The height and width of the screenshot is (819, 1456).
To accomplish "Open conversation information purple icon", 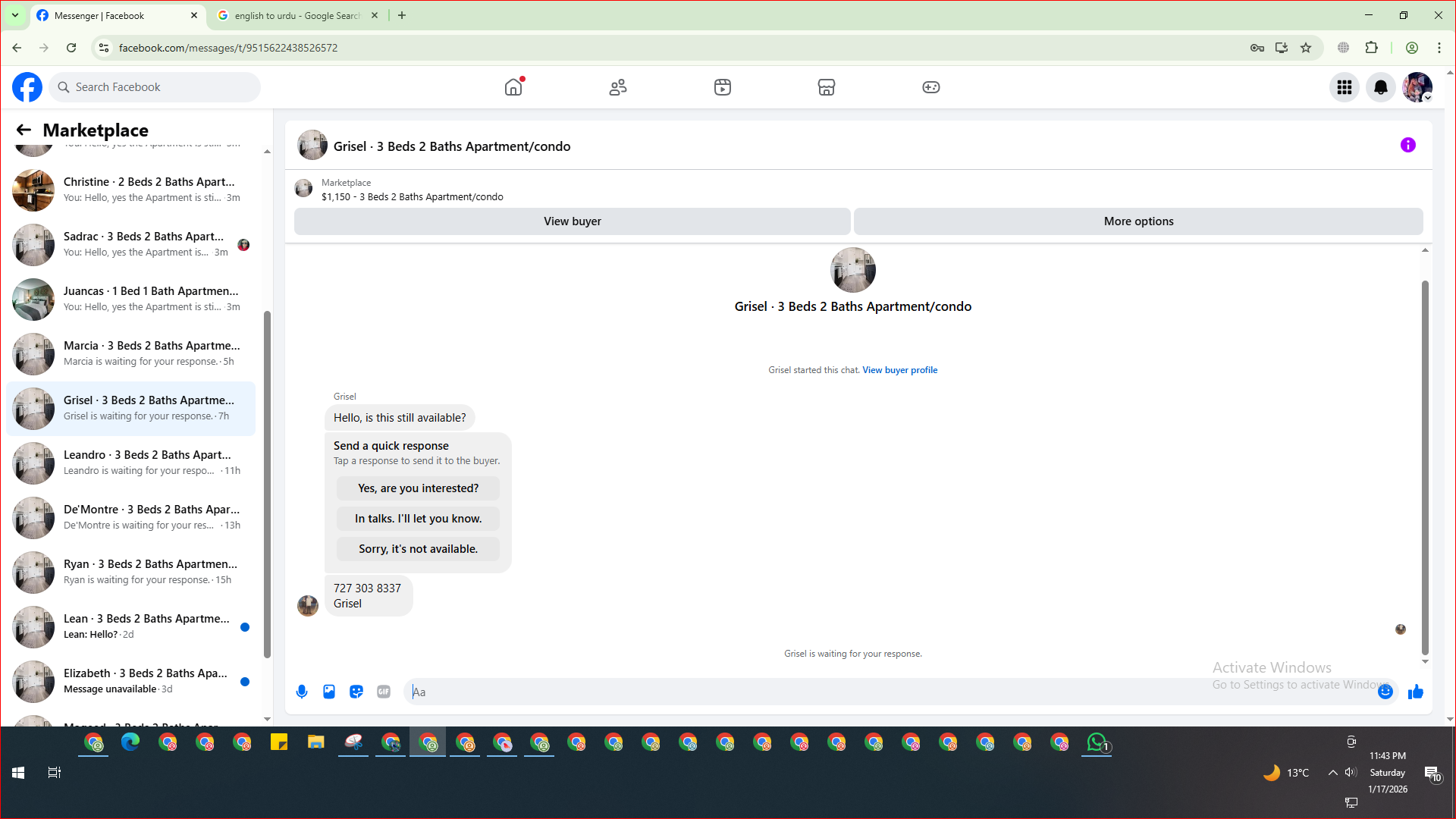I will 1407,145.
